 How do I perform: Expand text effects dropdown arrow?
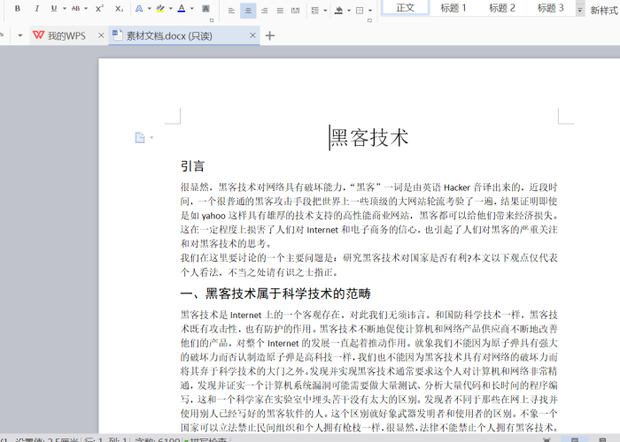coord(149,8)
